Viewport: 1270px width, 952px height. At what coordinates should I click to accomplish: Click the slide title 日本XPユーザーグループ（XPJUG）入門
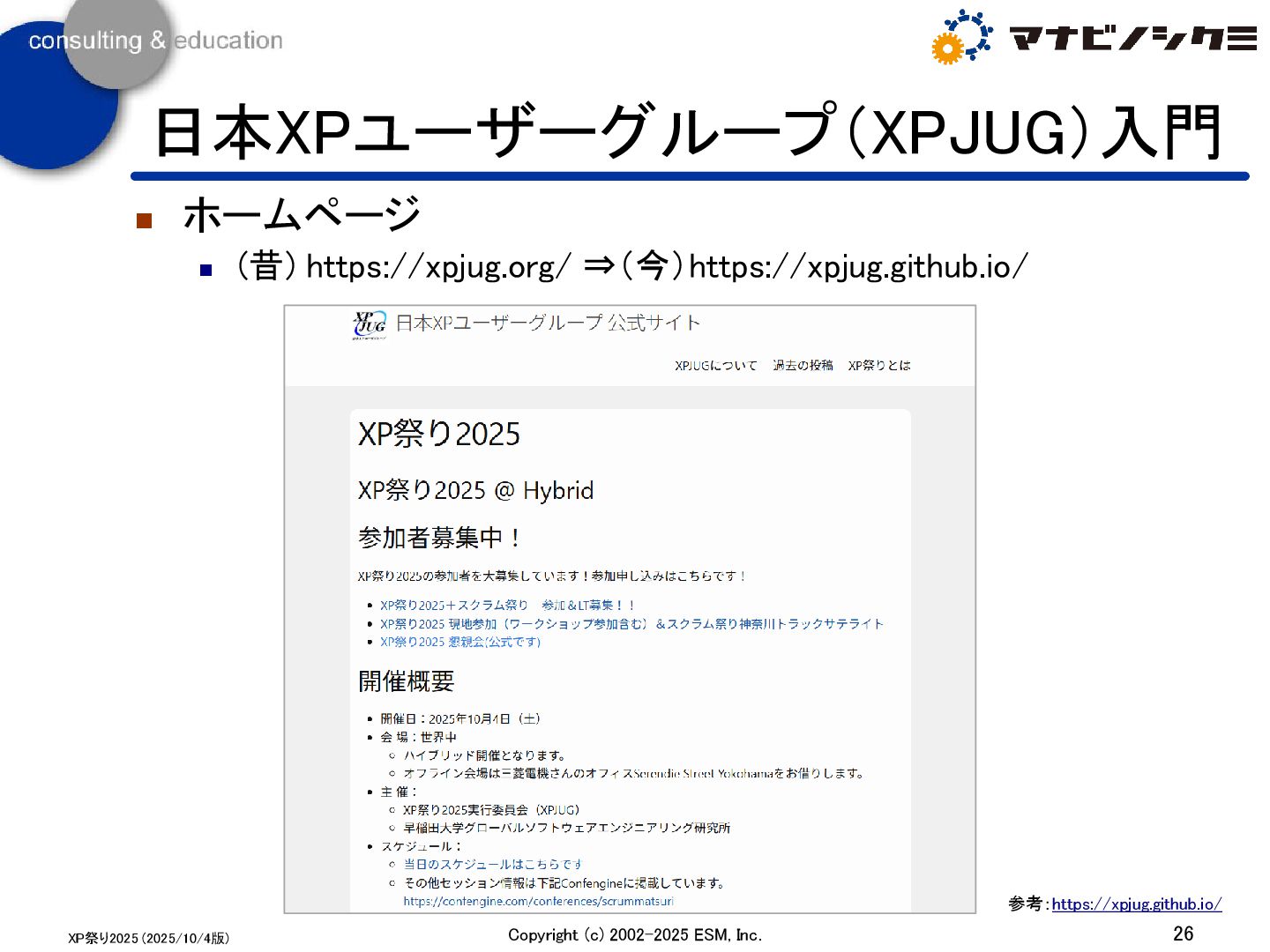click(x=689, y=132)
